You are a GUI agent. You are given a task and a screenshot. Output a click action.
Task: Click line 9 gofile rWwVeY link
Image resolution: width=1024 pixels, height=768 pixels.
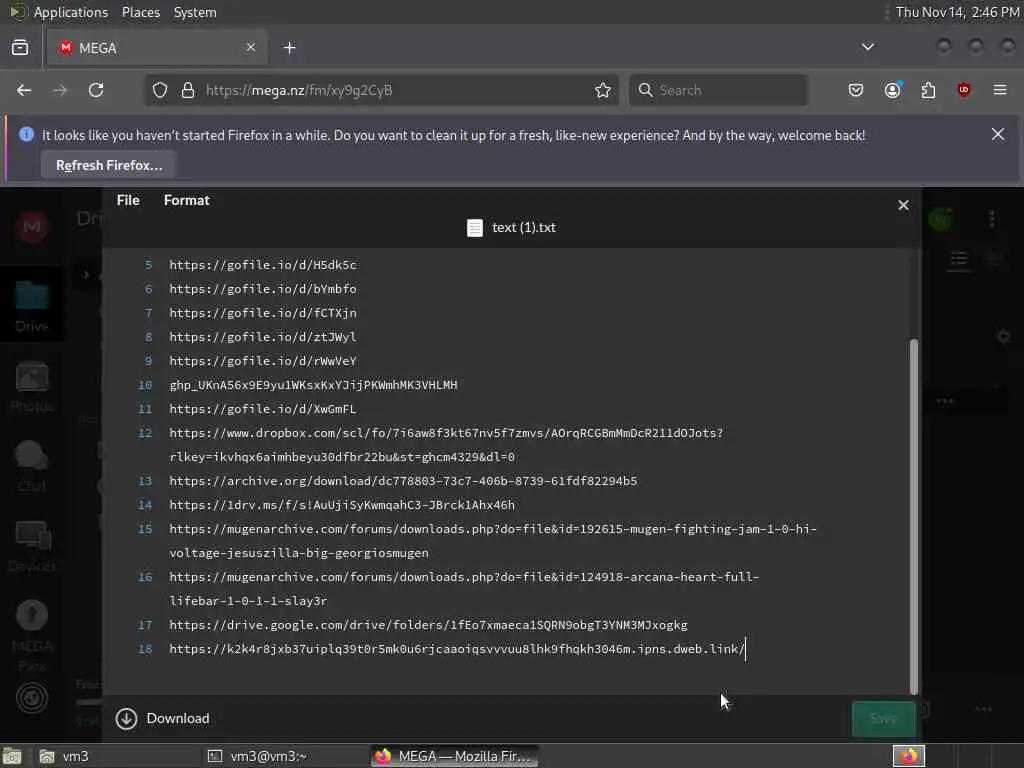click(263, 360)
